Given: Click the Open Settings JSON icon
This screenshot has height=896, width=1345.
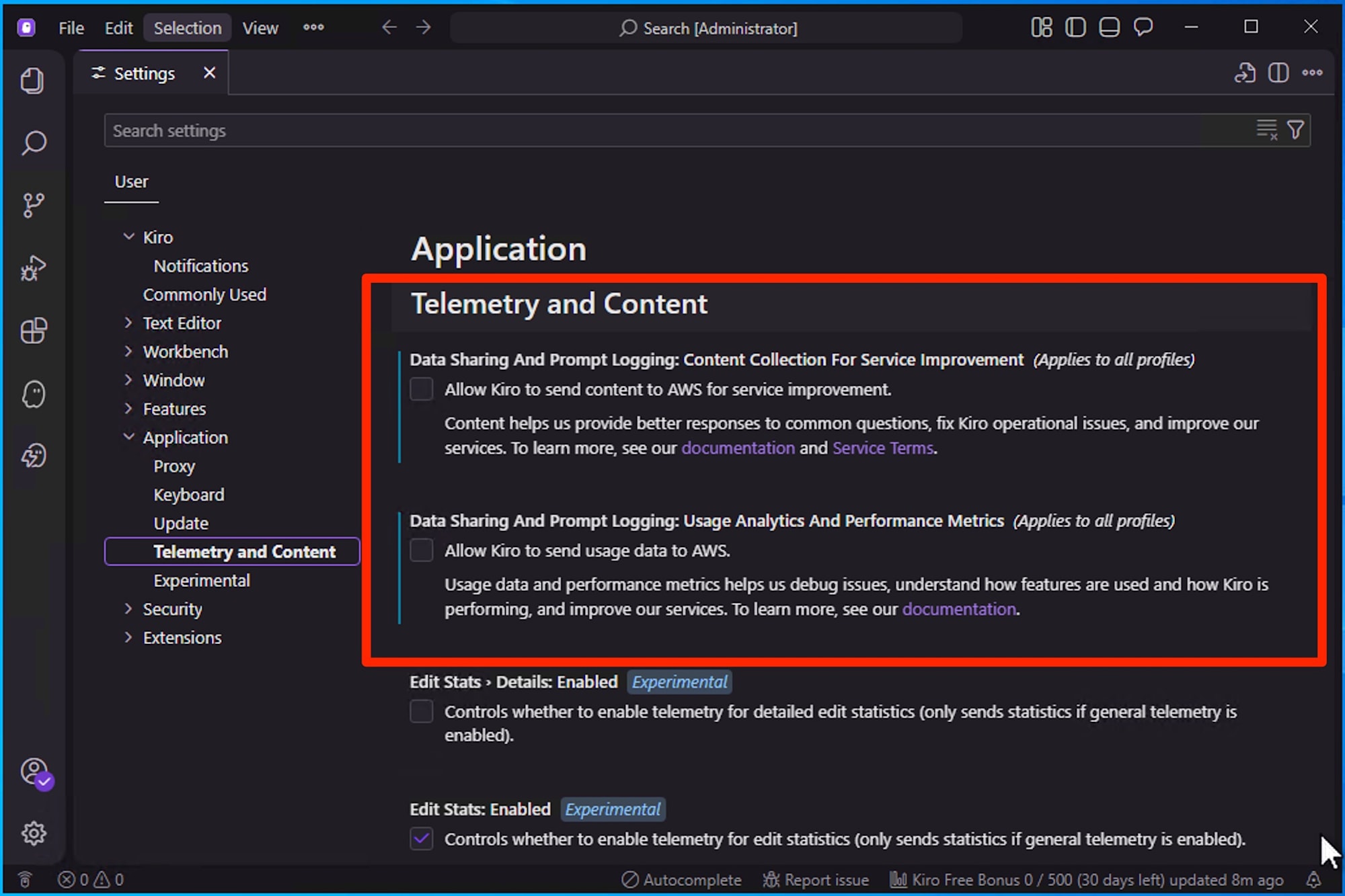Looking at the screenshot, I should [x=1245, y=73].
